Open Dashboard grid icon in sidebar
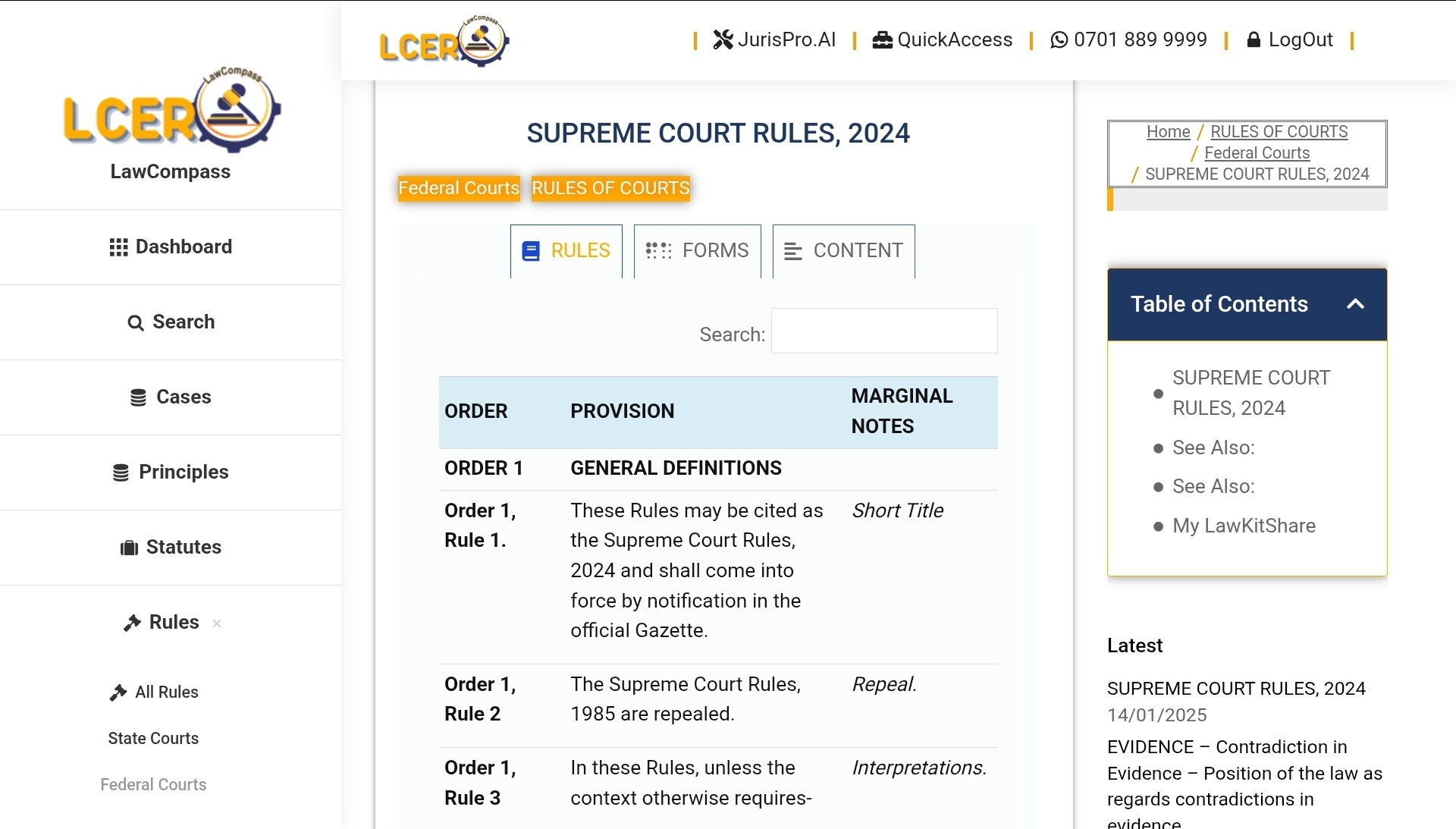The width and height of the screenshot is (1456, 829). tap(118, 247)
